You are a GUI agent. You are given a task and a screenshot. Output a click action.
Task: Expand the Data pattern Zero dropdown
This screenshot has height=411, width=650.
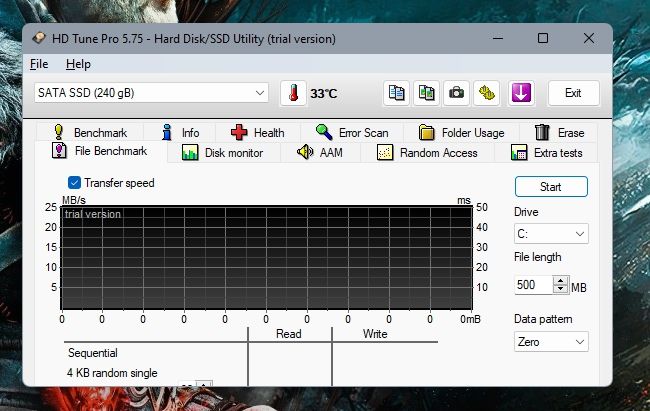click(x=551, y=342)
